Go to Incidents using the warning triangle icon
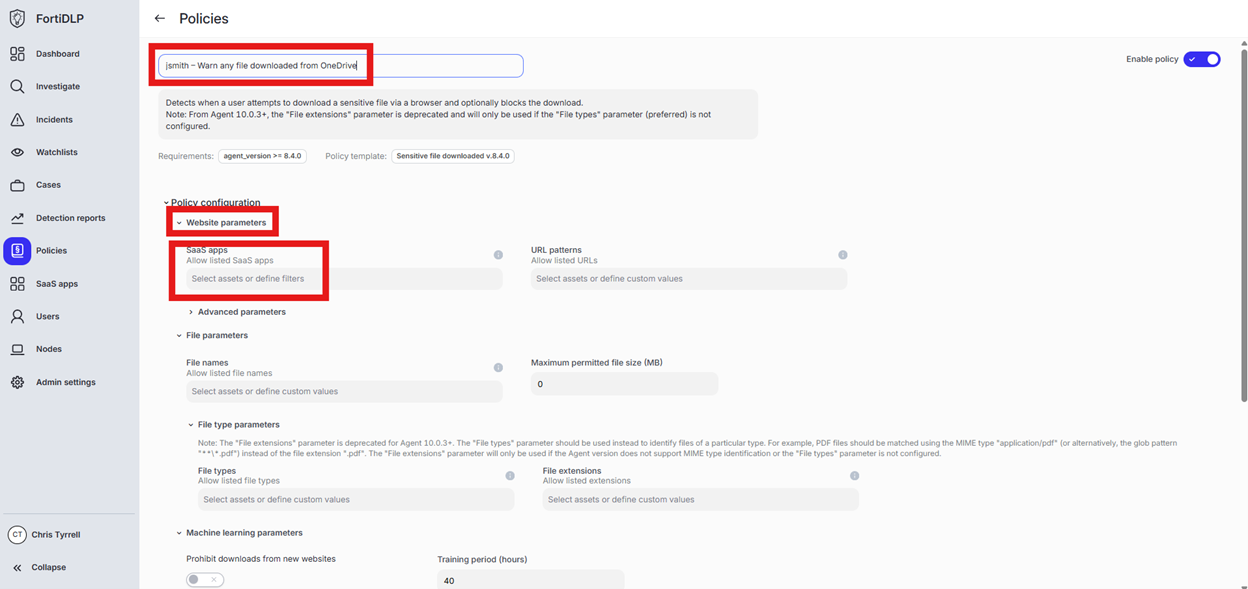 click(x=17, y=120)
